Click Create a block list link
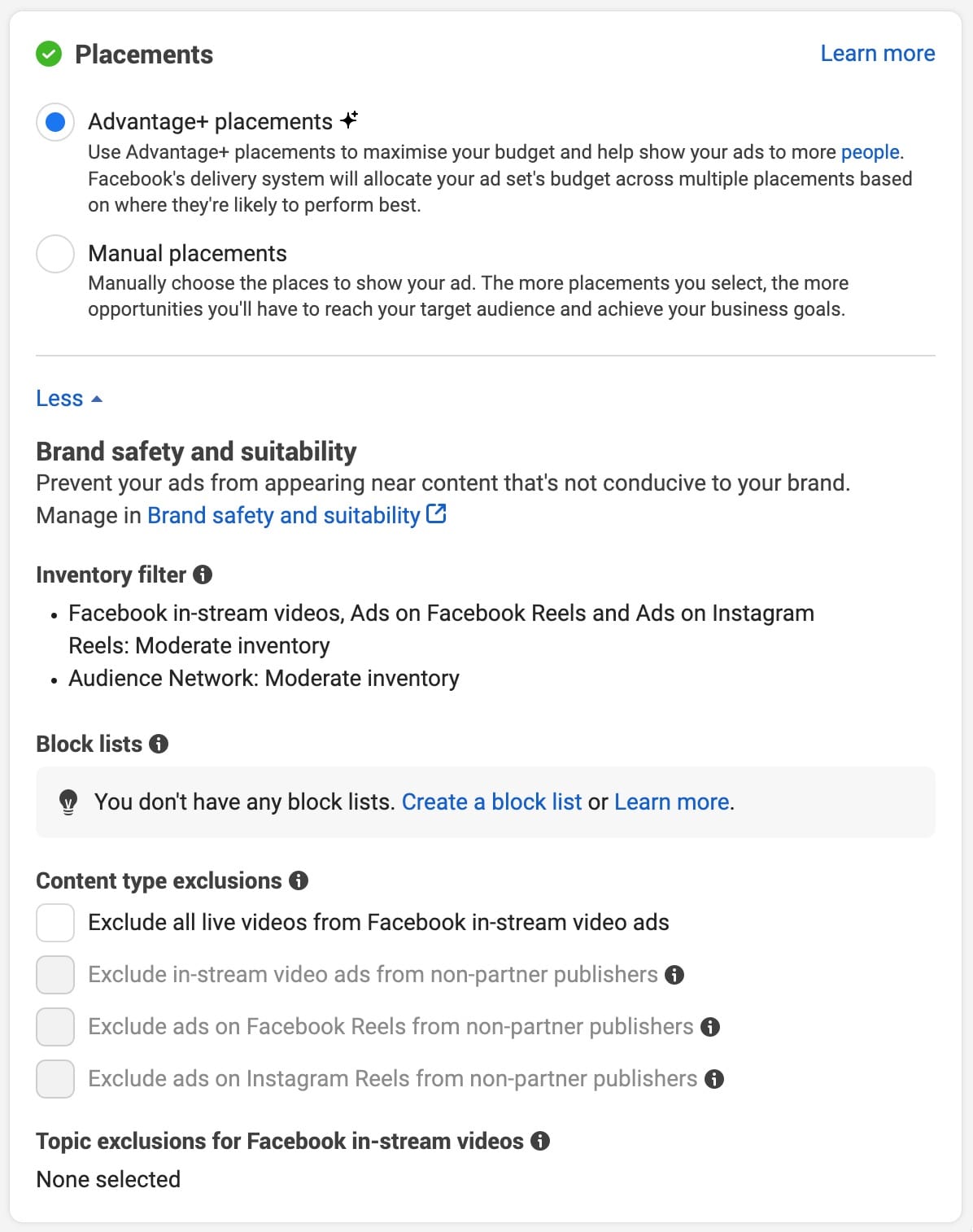This screenshot has width=973, height=1232. 491,802
